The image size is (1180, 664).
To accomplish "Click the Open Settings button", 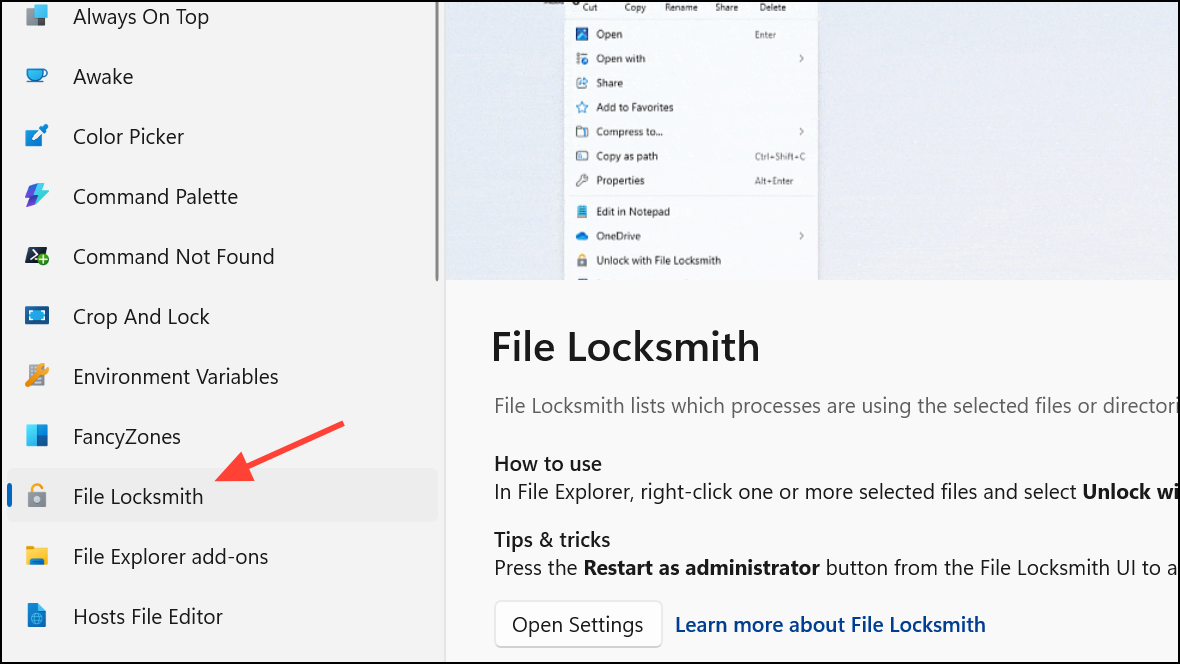I will tap(578, 624).
